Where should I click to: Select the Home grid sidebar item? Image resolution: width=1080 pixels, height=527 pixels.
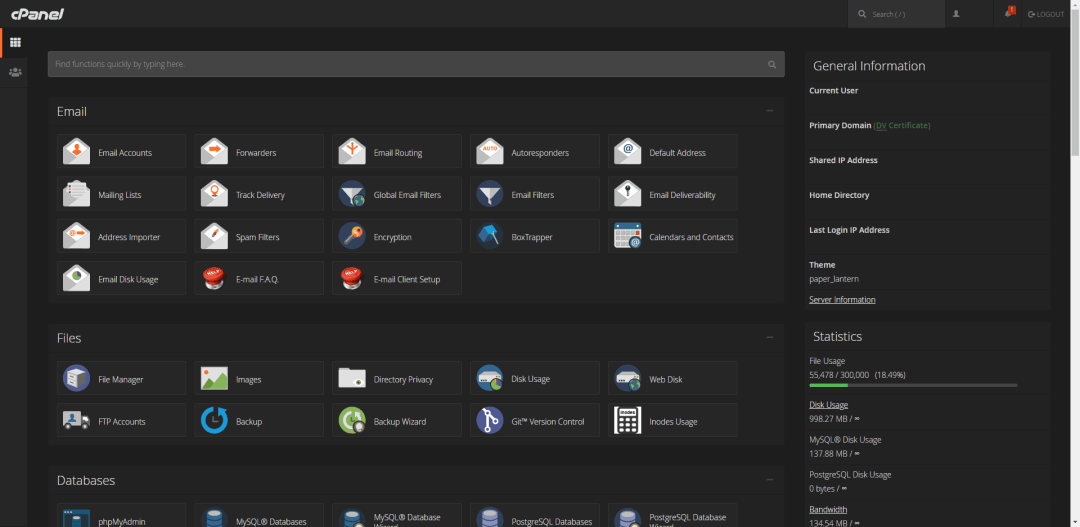click(15, 42)
